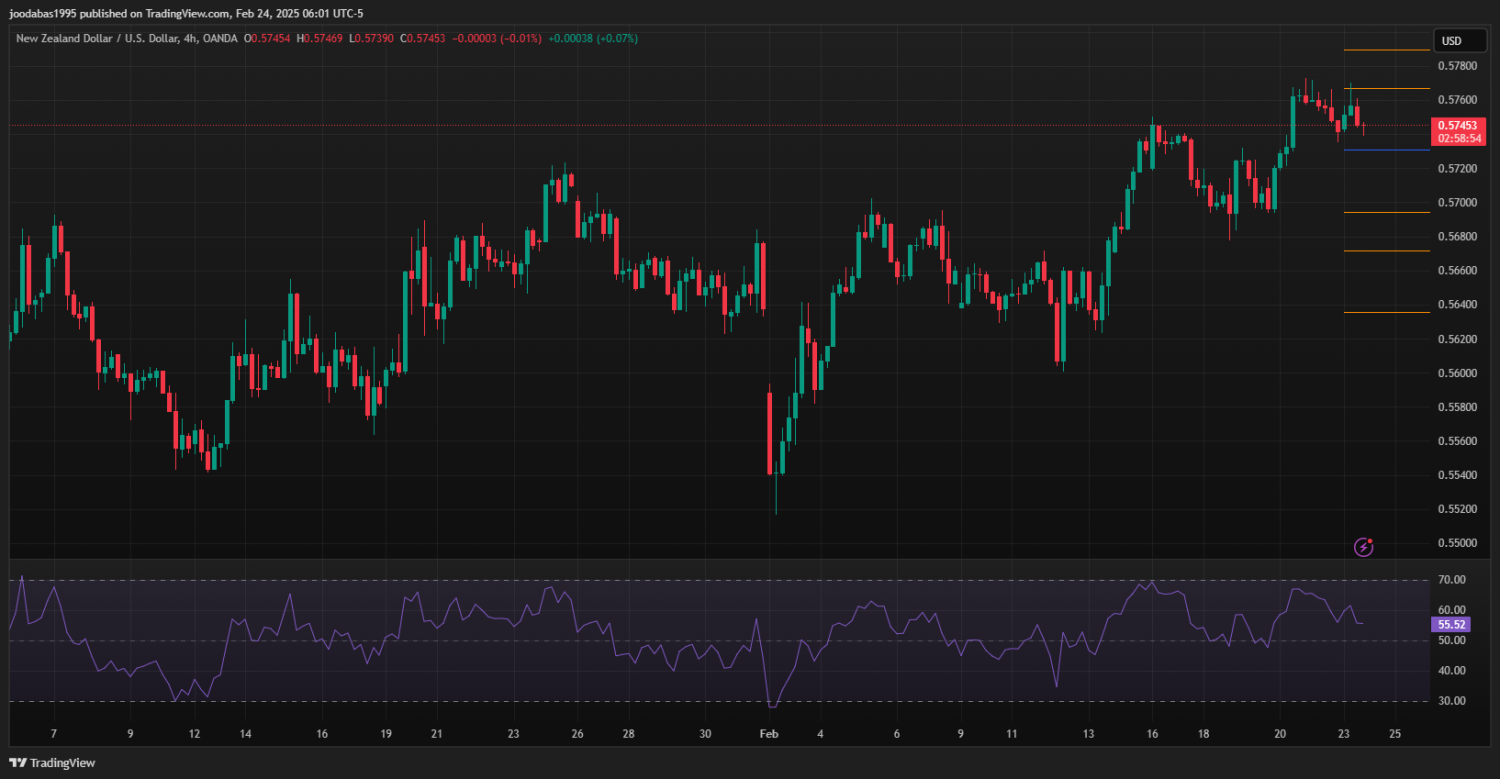Click the 30.00 RSI axis label

(1452, 700)
